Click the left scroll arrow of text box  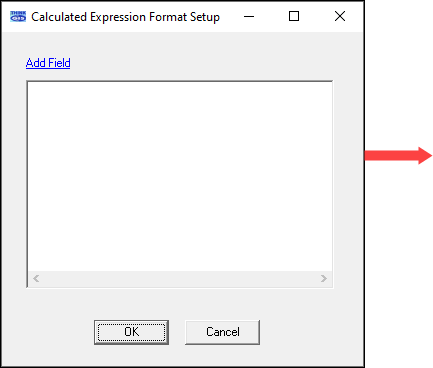tap(36, 278)
